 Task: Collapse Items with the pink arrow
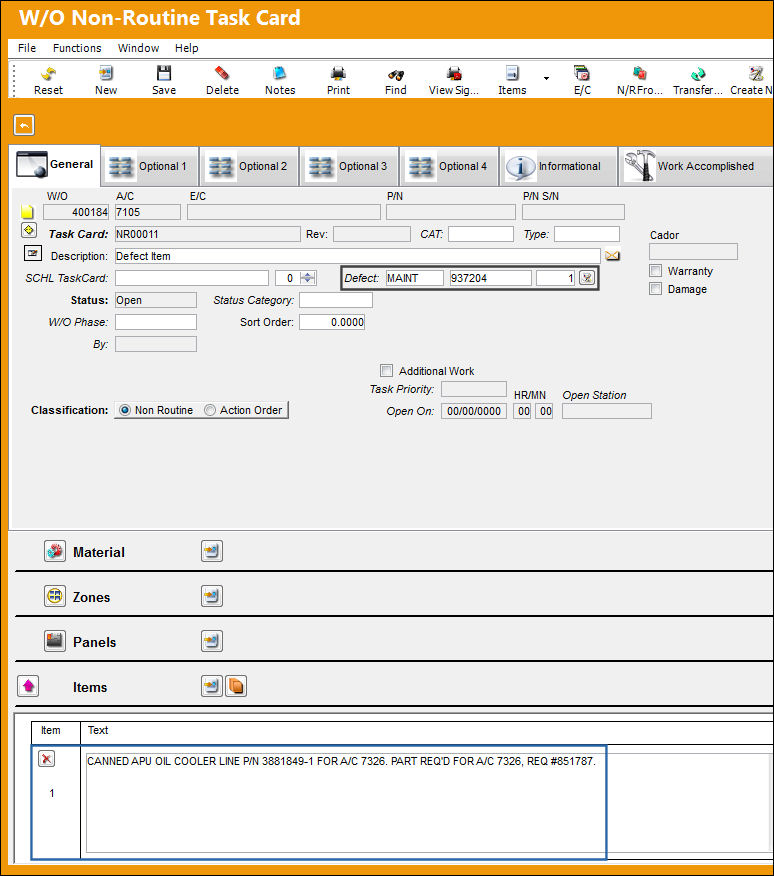pyautogui.click(x=28, y=686)
